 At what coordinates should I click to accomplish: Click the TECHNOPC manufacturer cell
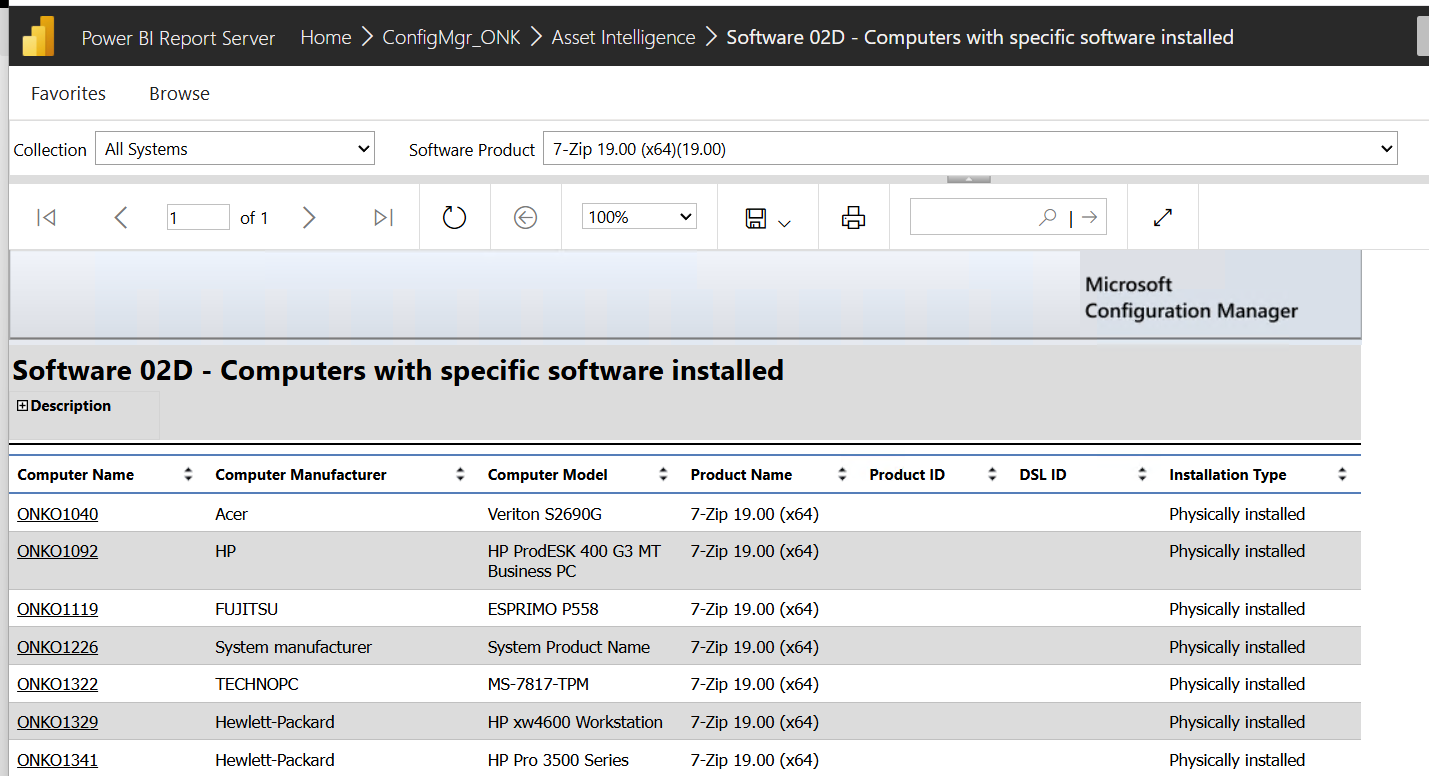pos(257,684)
